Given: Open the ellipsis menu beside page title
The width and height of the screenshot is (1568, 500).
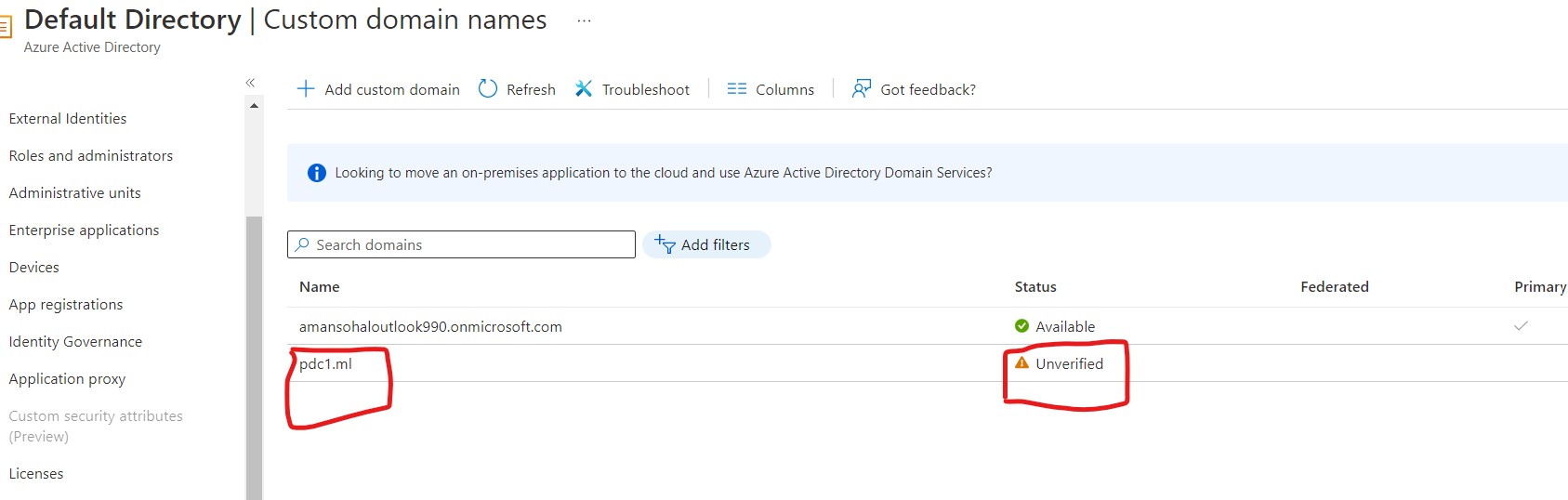Looking at the screenshot, I should pos(584,20).
